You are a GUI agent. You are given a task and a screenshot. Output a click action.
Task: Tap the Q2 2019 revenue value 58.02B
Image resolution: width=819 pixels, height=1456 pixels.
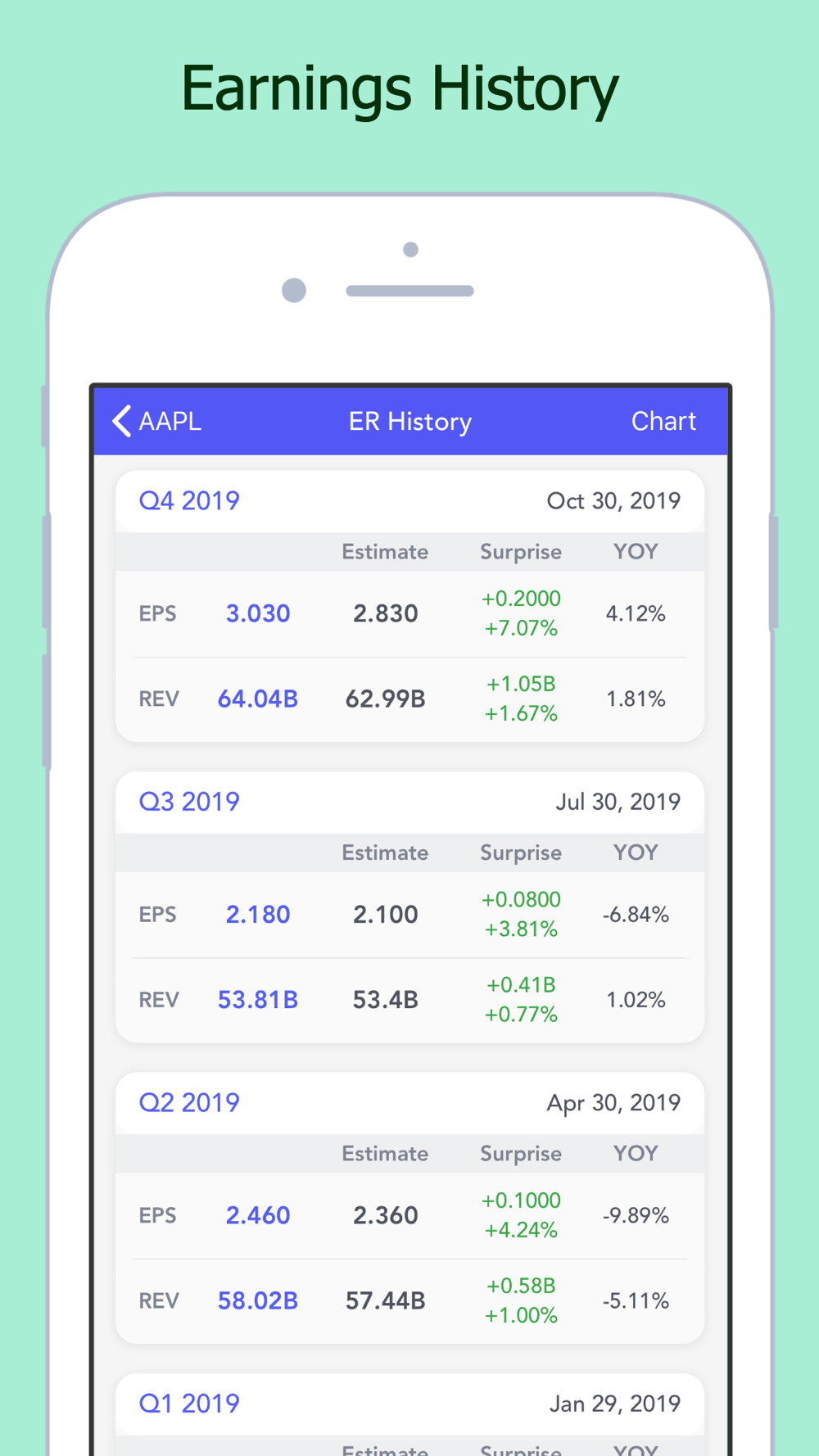258,1300
